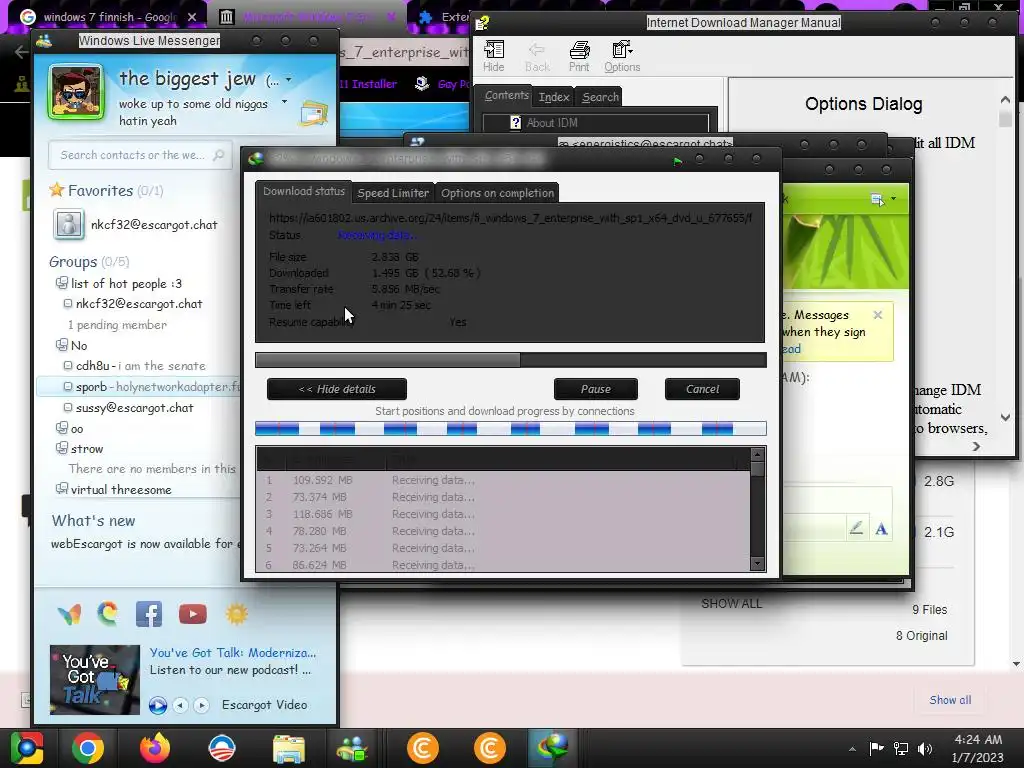The width and height of the screenshot is (1024, 768).
Task: Play the Escargot Video podcast
Action: 157,705
